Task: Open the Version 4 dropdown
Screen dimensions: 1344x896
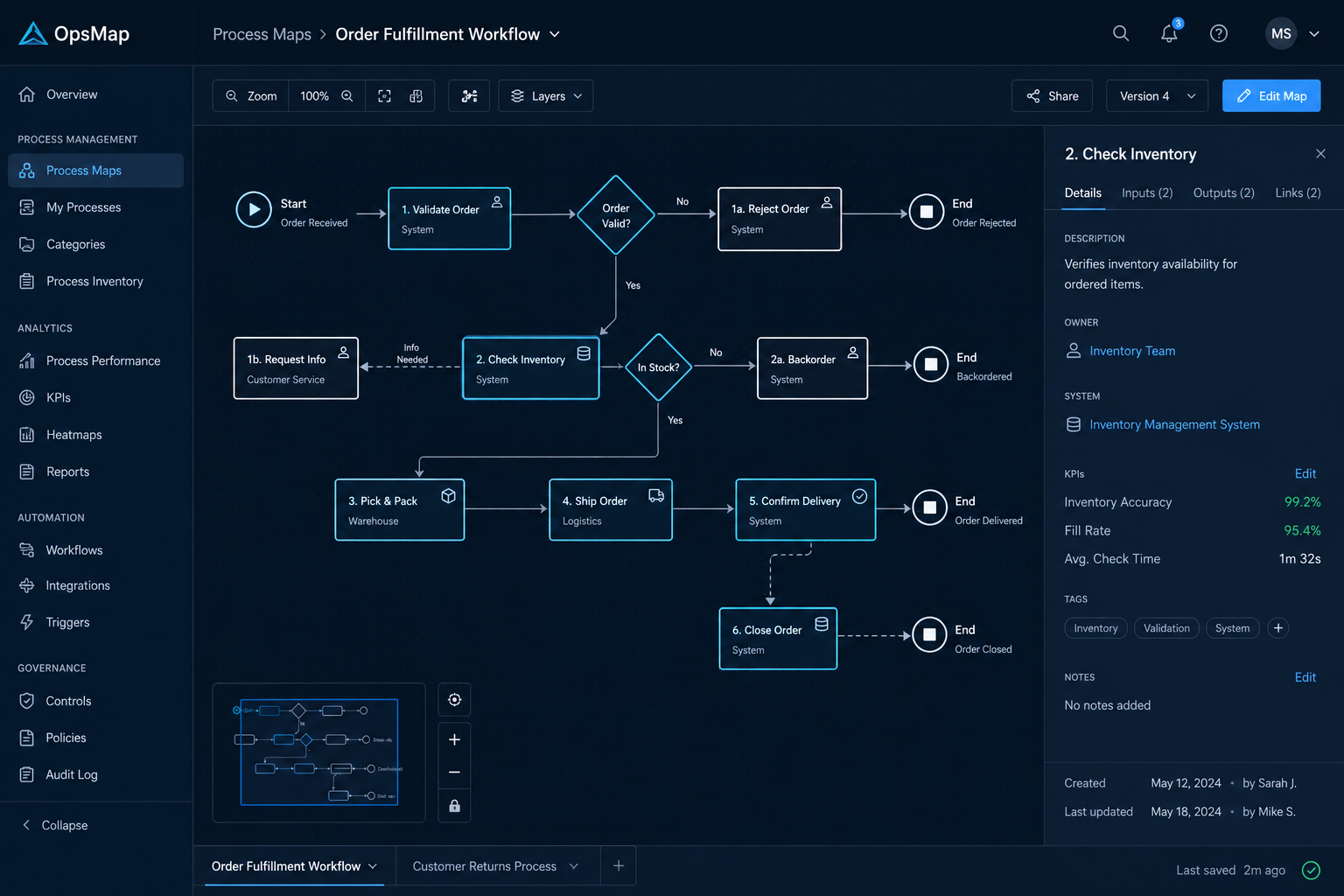Action: (x=1157, y=96)
